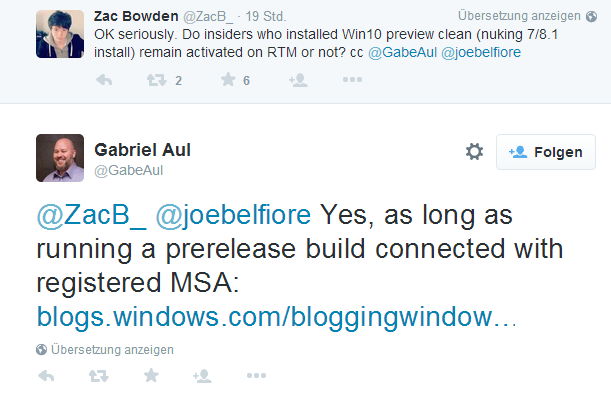Open more options on Zac Bowden's tweet

(x=352, y=79)
